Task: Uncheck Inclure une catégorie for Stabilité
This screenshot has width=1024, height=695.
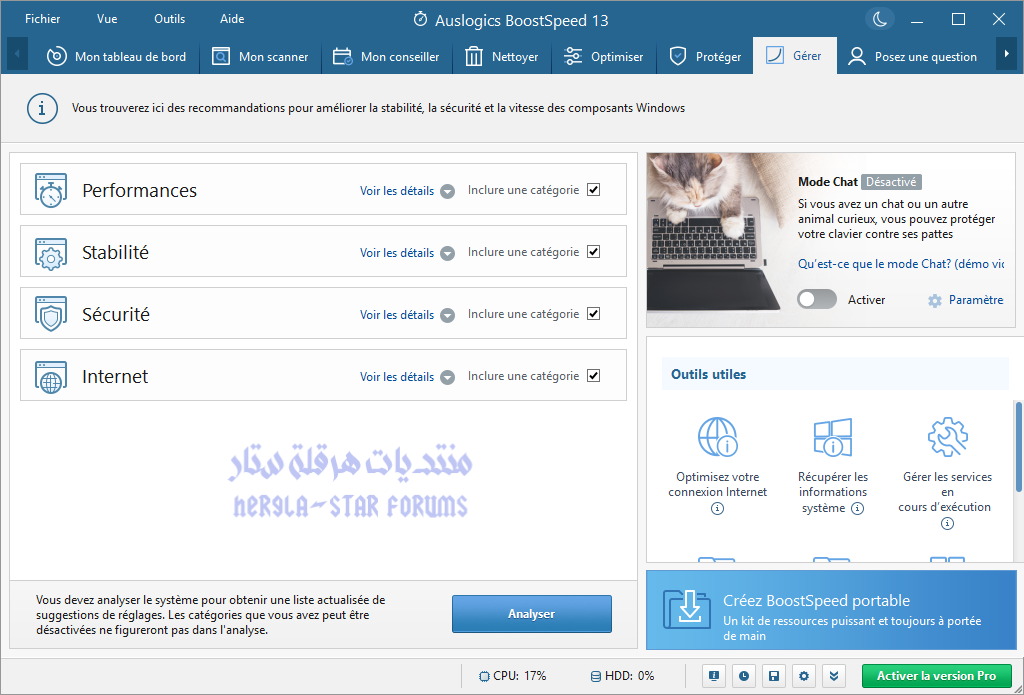Action: tap(594, 252)
